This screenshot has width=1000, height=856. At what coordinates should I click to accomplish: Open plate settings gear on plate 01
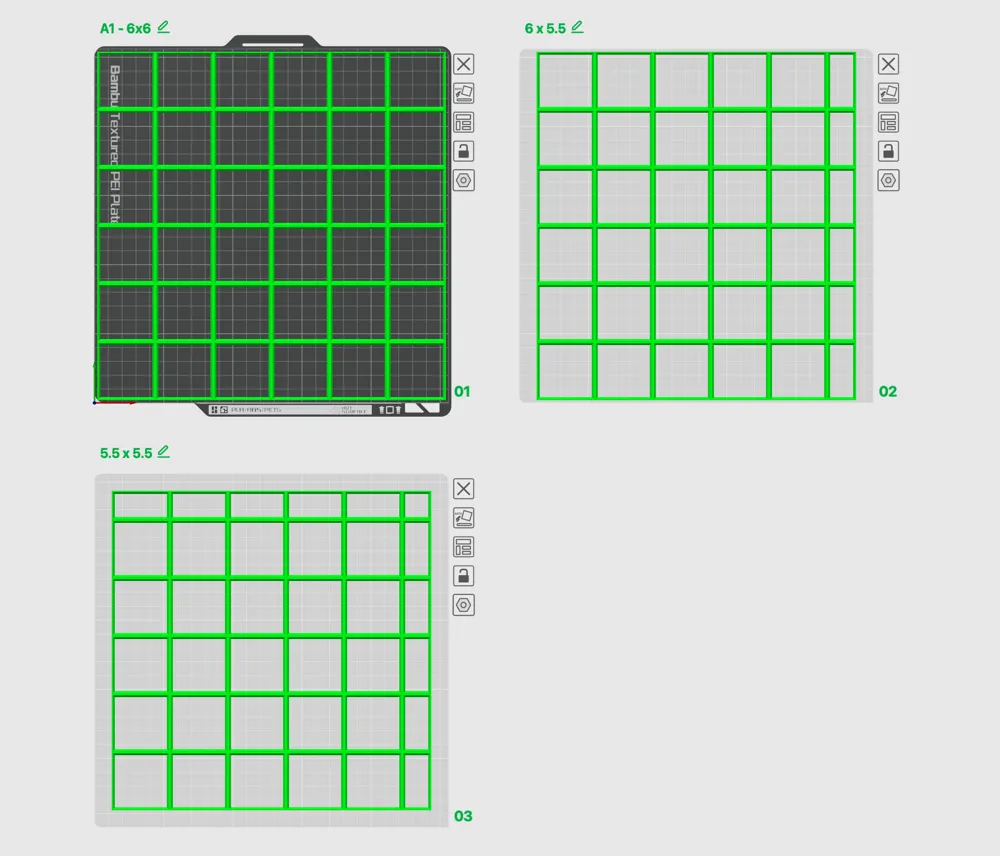[x=463, y=180]
